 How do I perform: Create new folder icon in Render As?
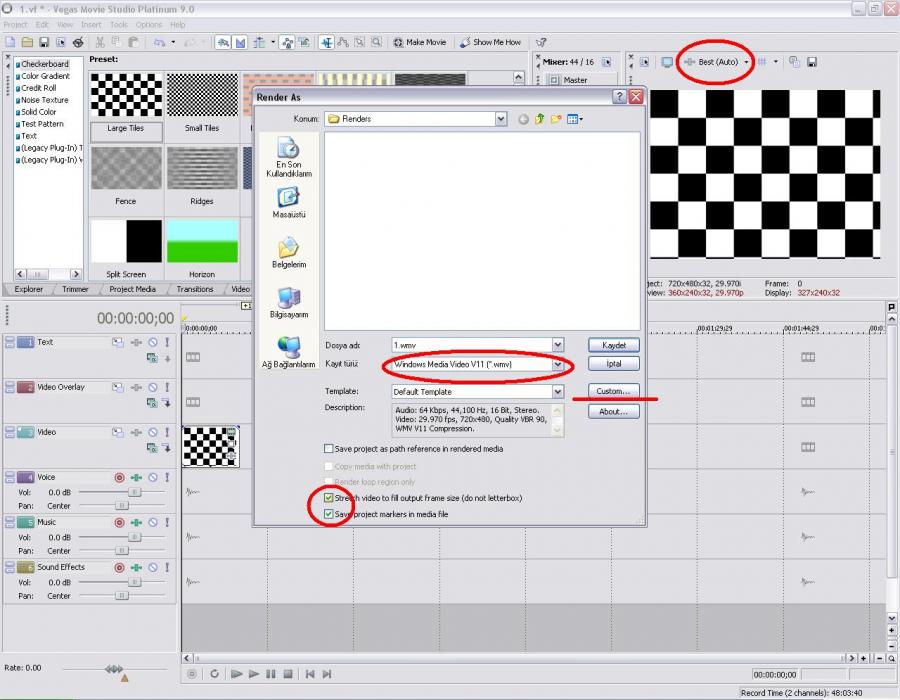pyautogui.click(x=556, y=119)
